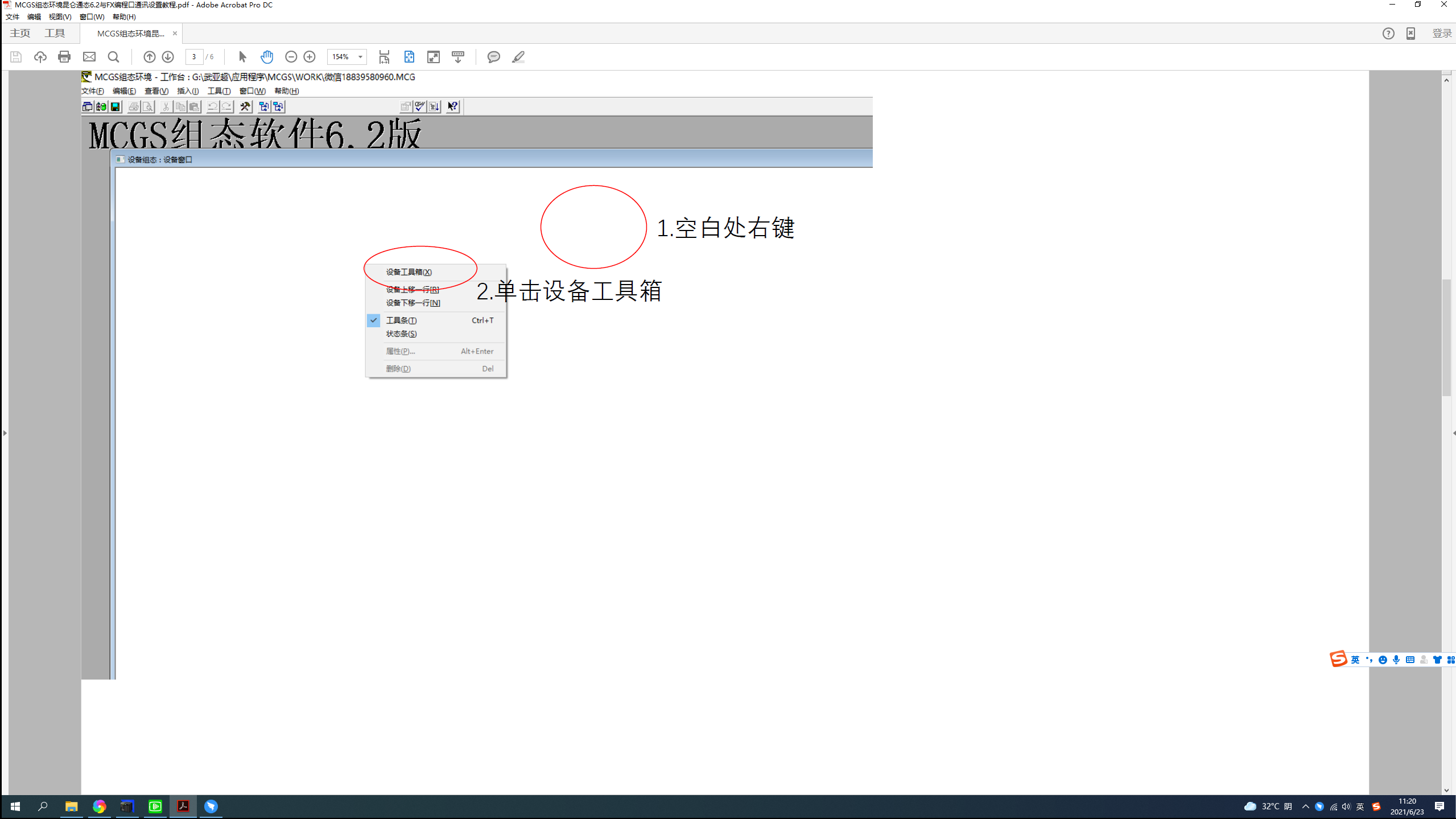Switch to the 工具 tab

[x=55, y=33]
